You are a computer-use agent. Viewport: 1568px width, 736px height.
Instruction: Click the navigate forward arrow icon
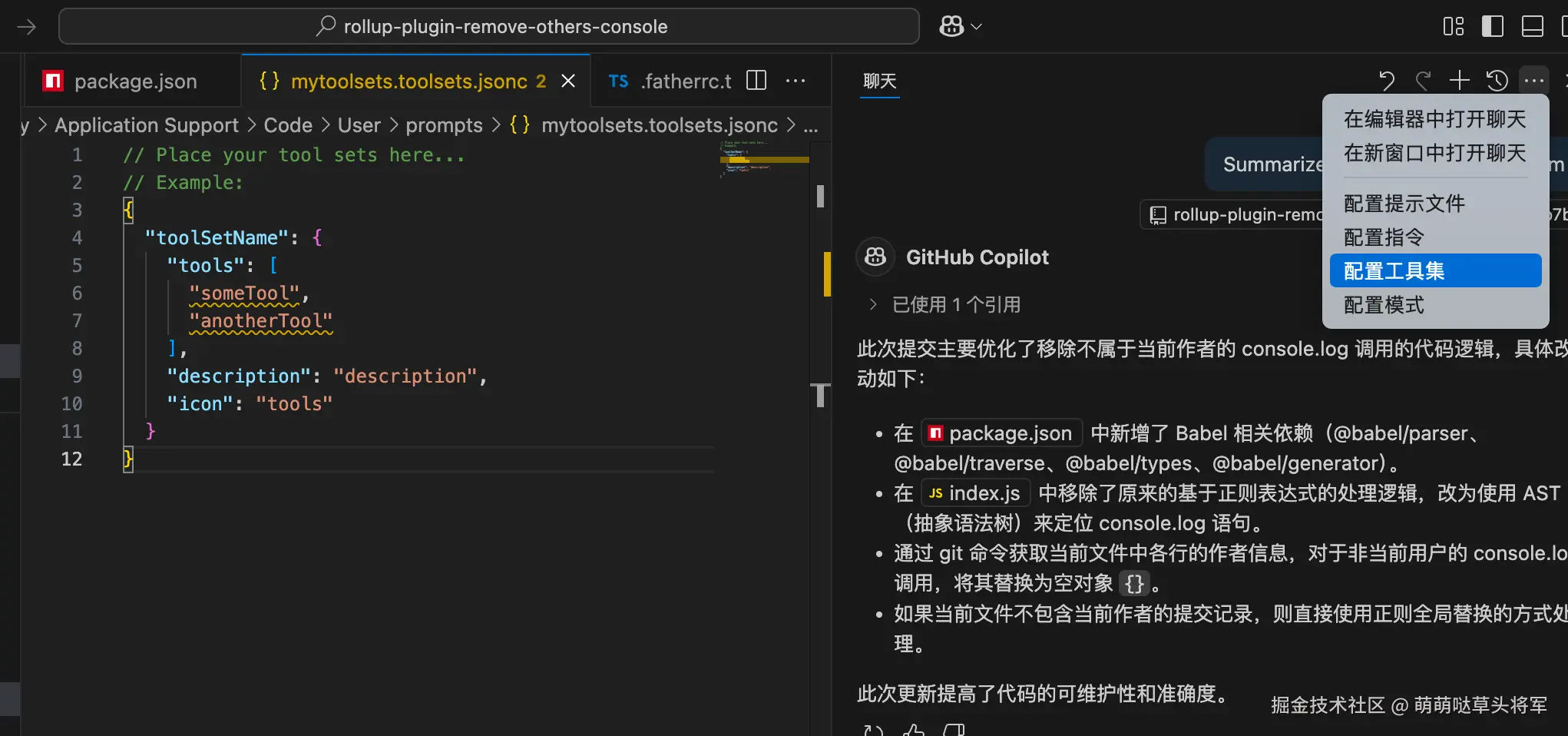click(27, 27)
